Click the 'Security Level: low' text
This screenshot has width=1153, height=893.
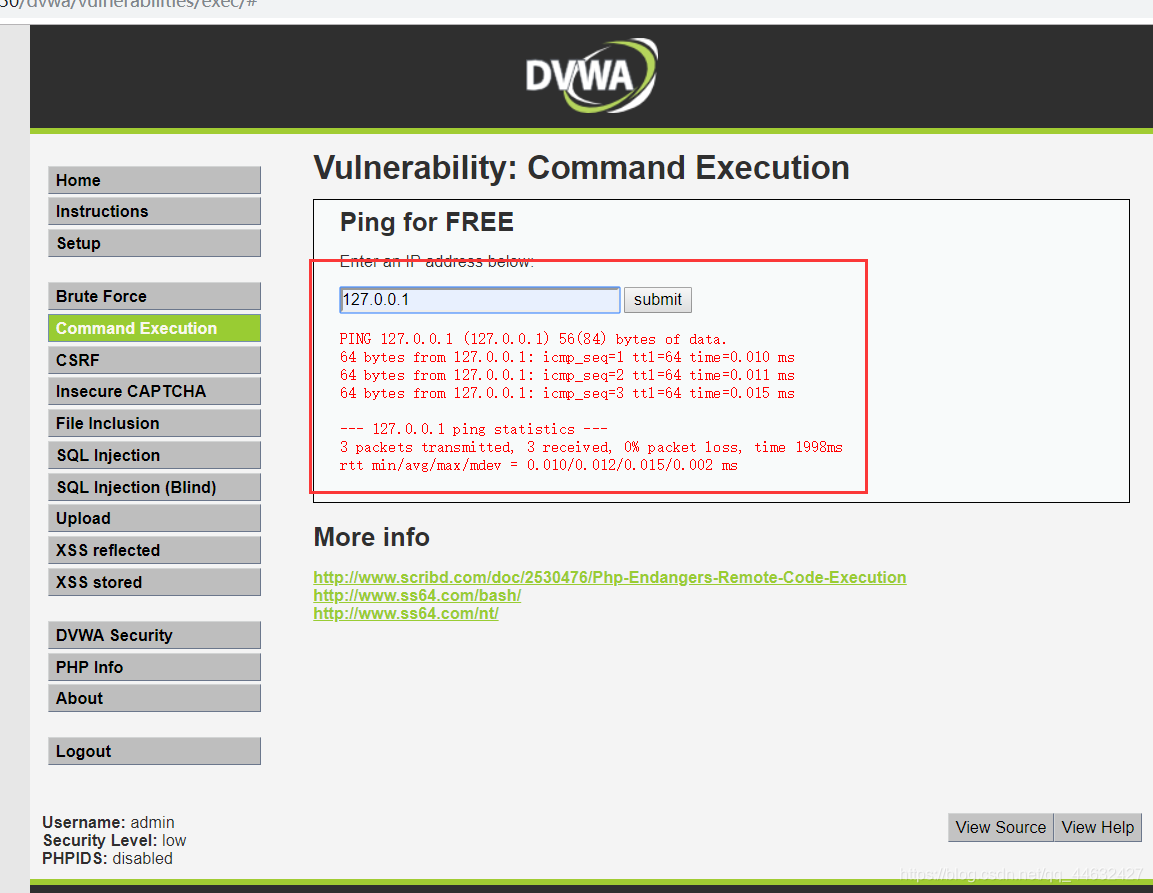(x=114, y=840)
